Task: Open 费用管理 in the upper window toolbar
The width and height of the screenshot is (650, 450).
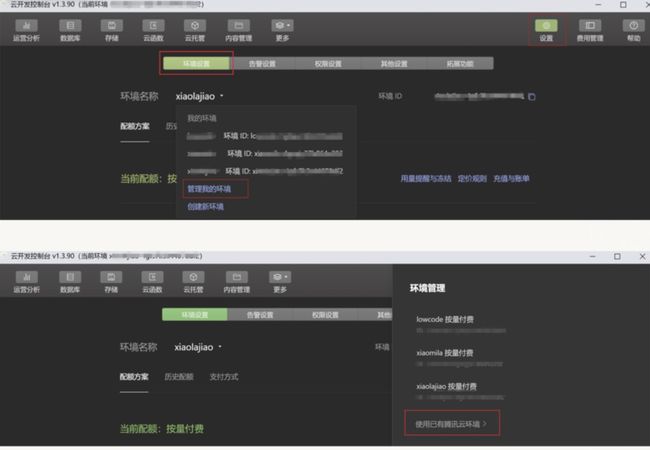Action: [x=590, y=31]
